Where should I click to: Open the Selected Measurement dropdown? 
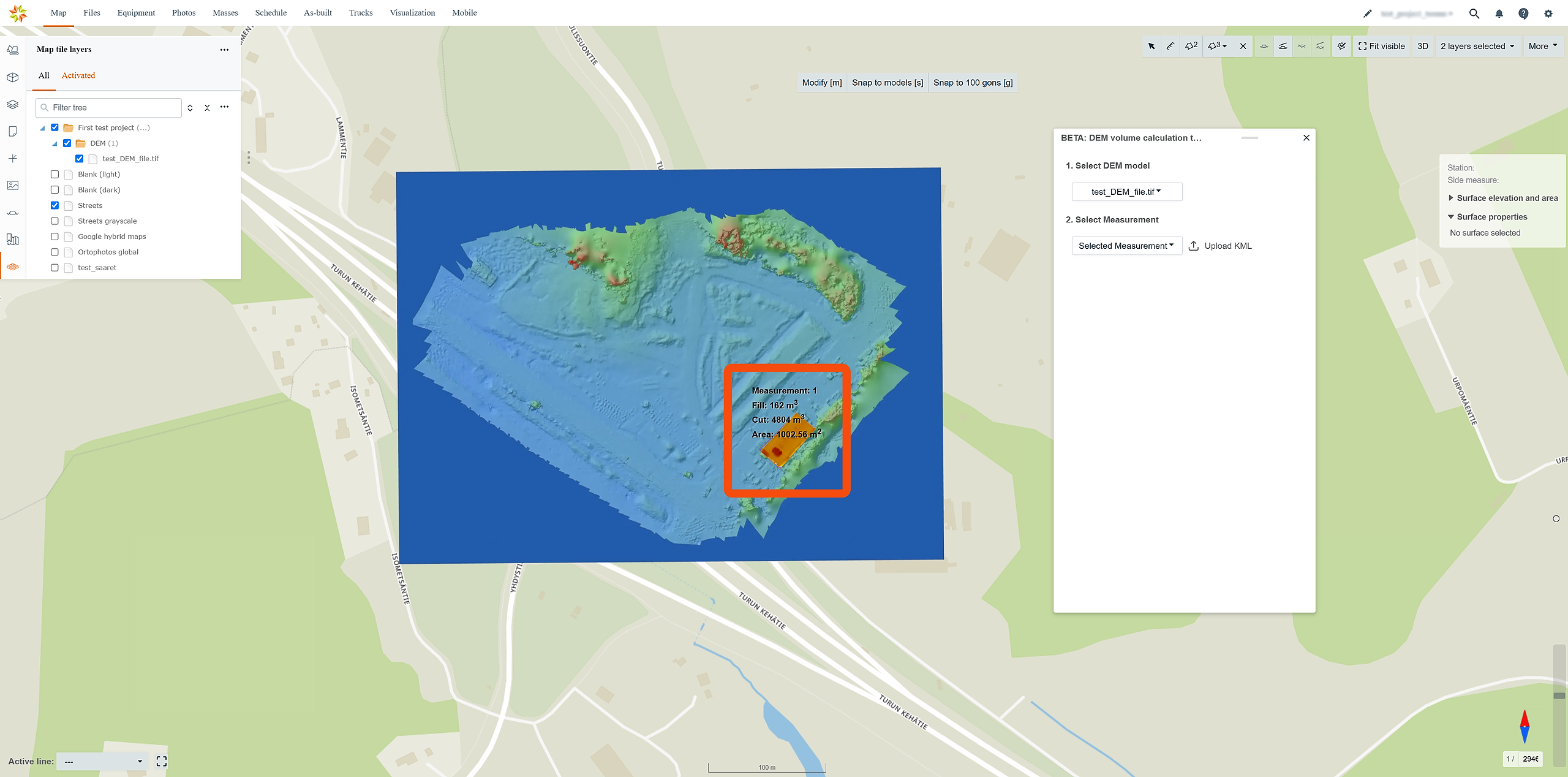[1126, 246]
